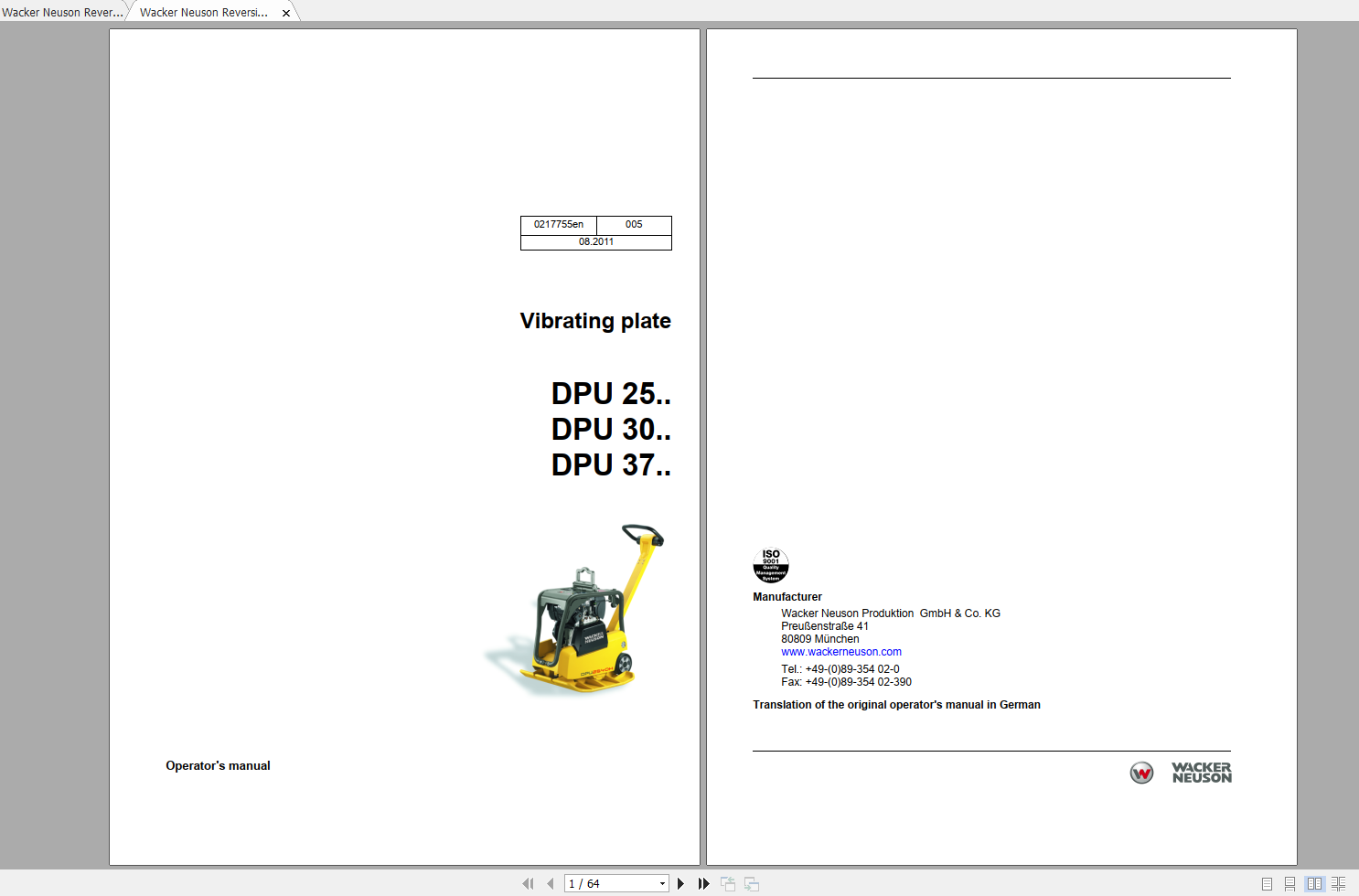Click the 'Operator's manual' text

(x=218, y=766)
